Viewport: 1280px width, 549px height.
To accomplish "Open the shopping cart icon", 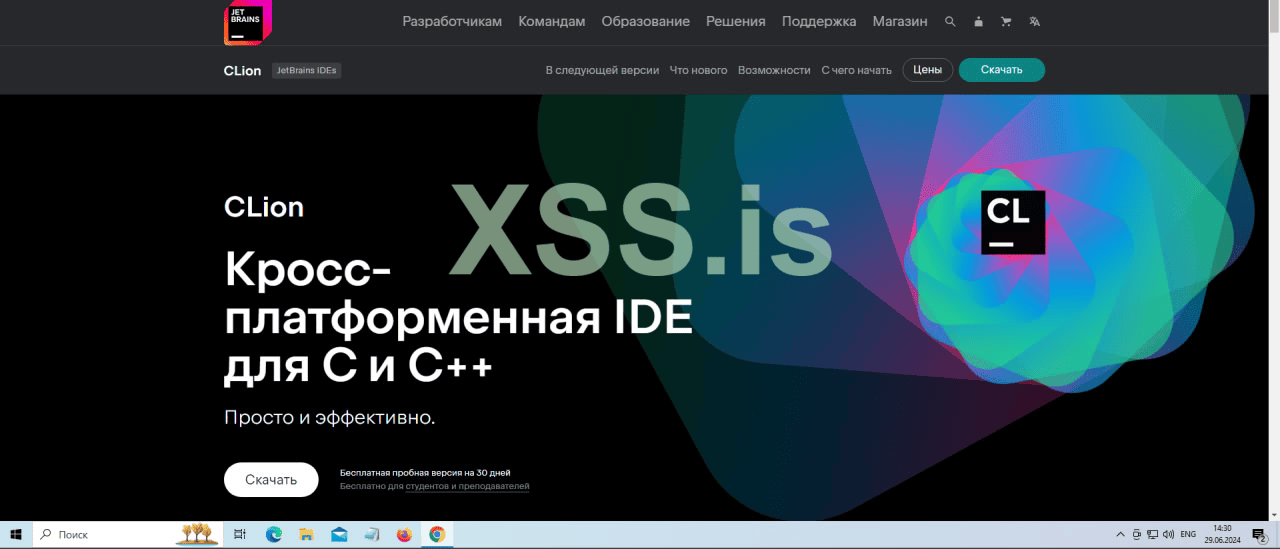I will click(1006, 21).
